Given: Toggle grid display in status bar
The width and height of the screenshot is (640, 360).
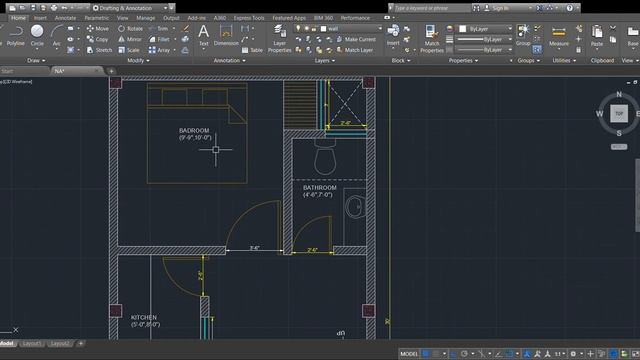Looking at the screenshot, I should pos(426,353).
